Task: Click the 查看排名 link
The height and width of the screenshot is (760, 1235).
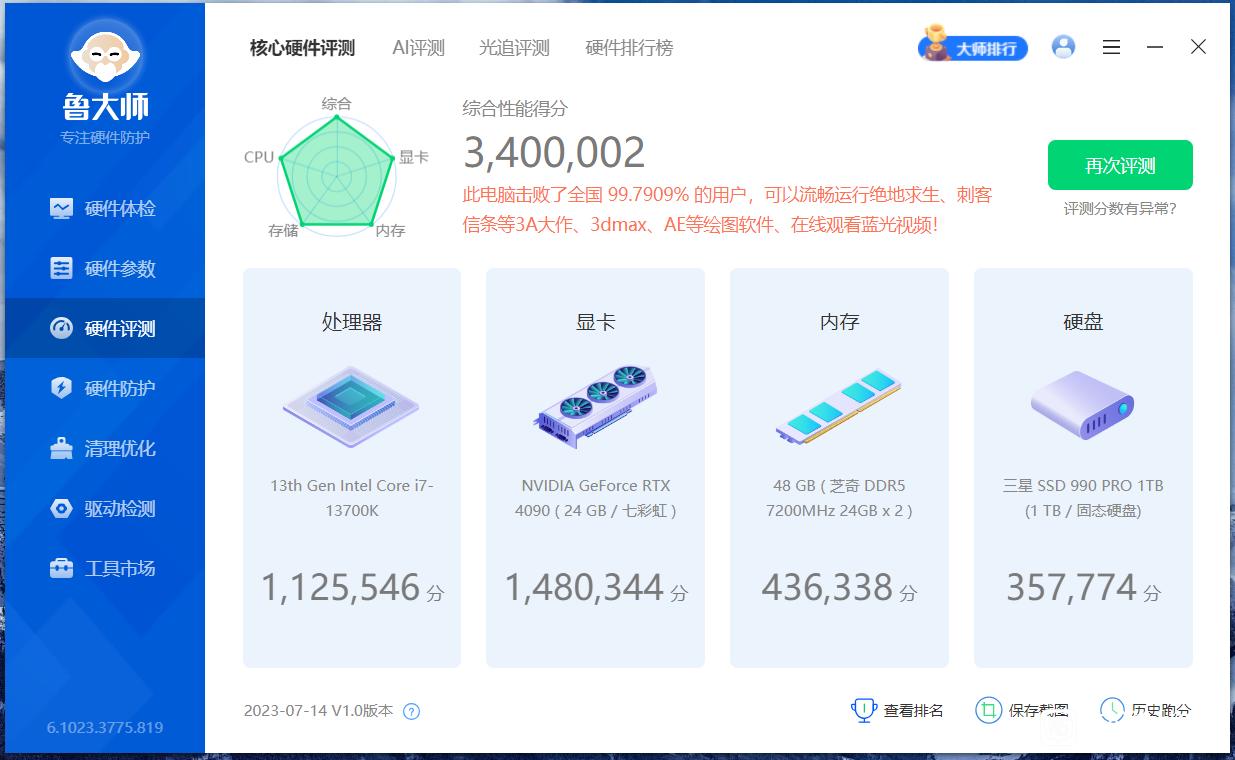Action: pyautogui.click(x=913, y=711)
